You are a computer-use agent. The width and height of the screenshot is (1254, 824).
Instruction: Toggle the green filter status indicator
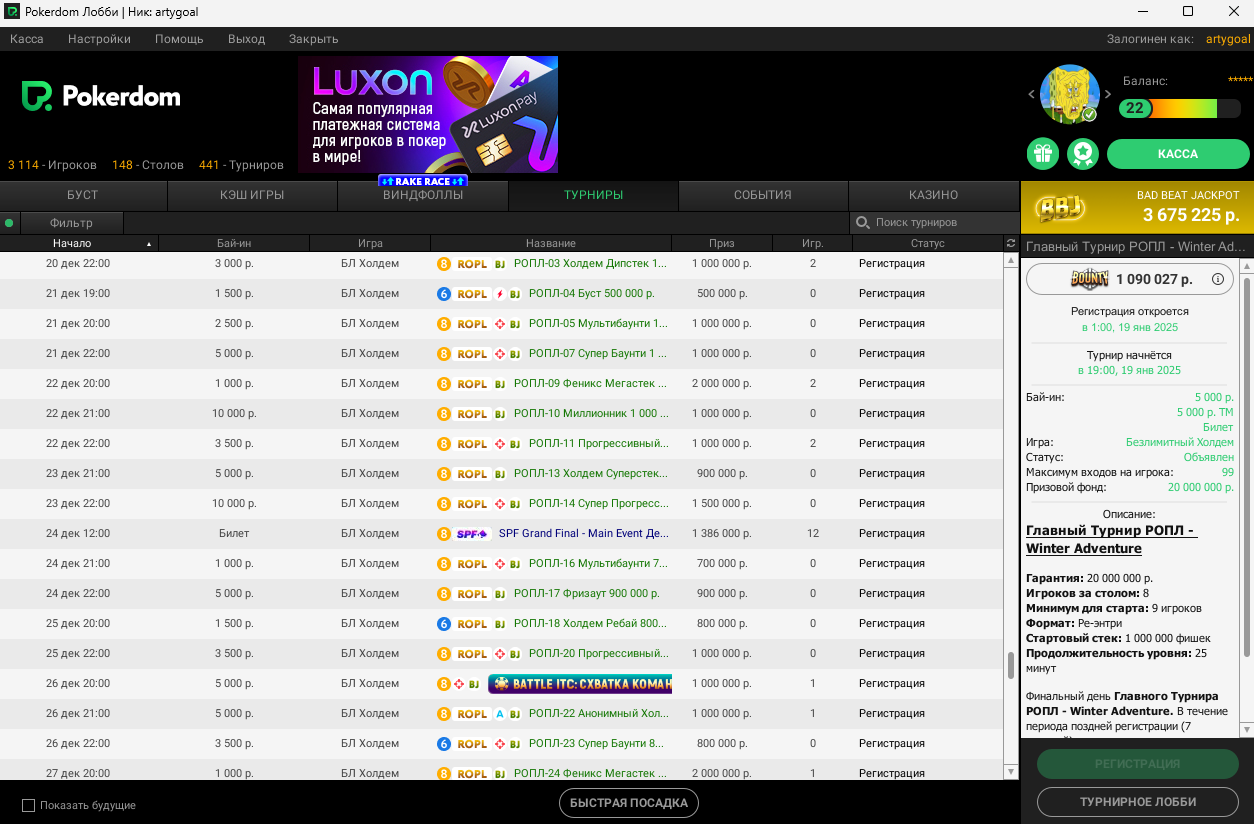point(10,223)
